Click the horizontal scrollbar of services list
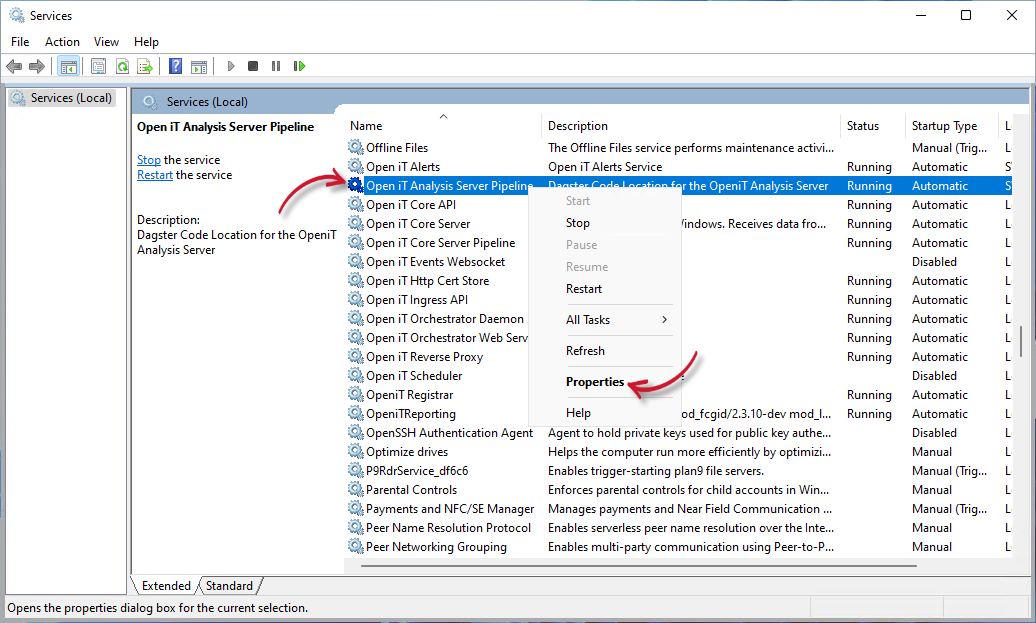 click(x=639, y=566)
